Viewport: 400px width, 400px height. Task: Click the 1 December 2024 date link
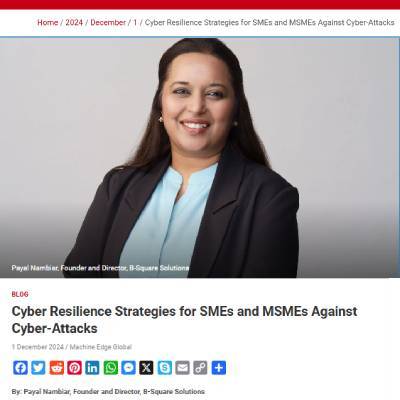coord(38,347)
